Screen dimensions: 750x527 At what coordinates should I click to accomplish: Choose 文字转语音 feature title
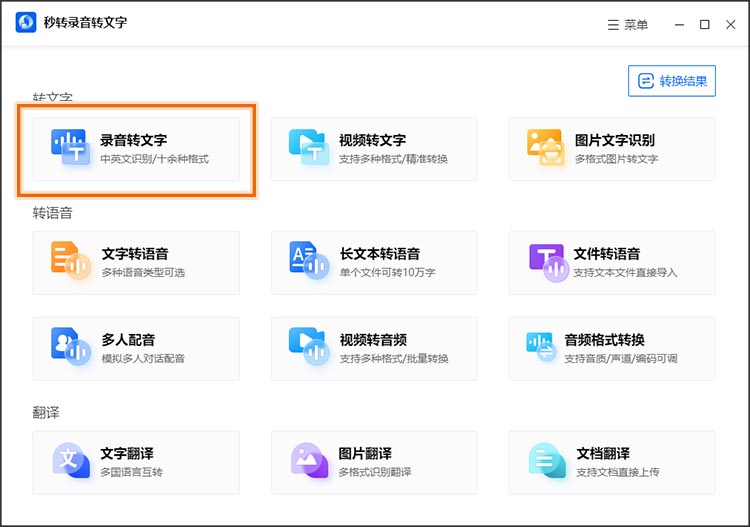[x=135, y=253]
